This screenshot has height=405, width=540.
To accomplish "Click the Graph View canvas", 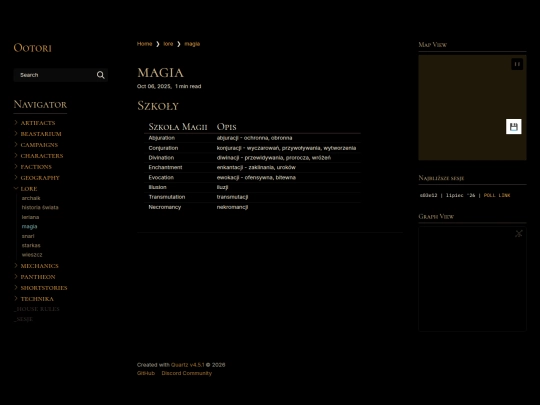I will 472,279.
